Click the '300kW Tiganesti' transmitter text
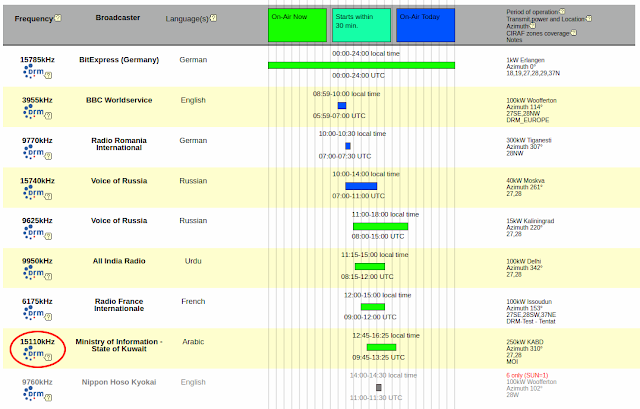The width and height of the screenshot is (640, 409). pyautogui.click(x=529, y=140)
